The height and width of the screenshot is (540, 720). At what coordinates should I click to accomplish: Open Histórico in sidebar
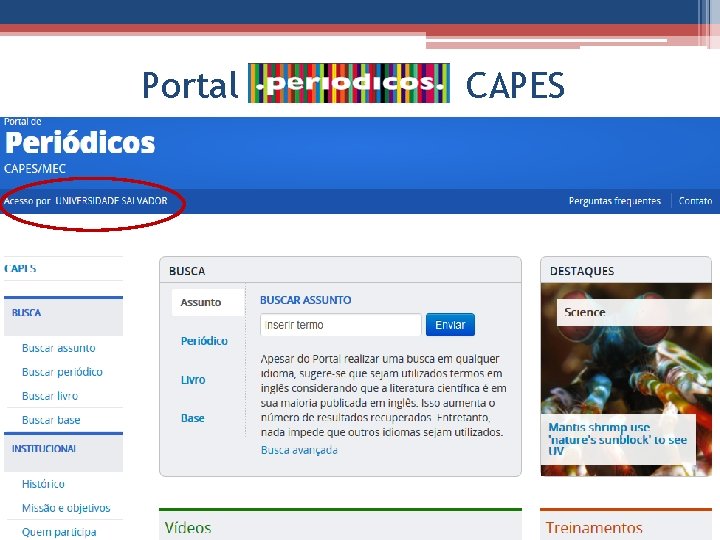tap(43, 484)
